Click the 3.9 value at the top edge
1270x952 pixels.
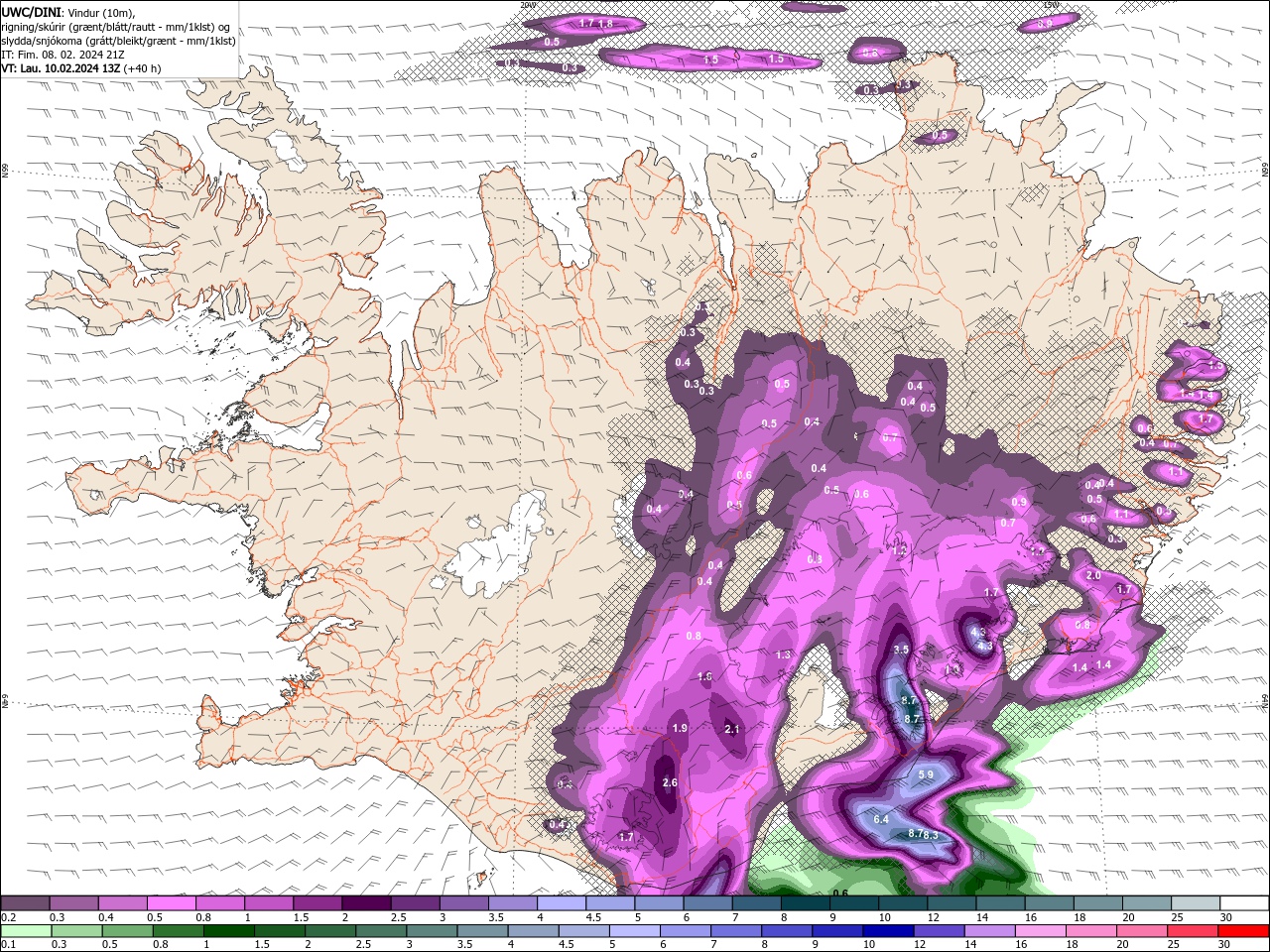pyautogui.click(x=1044, y=24)
